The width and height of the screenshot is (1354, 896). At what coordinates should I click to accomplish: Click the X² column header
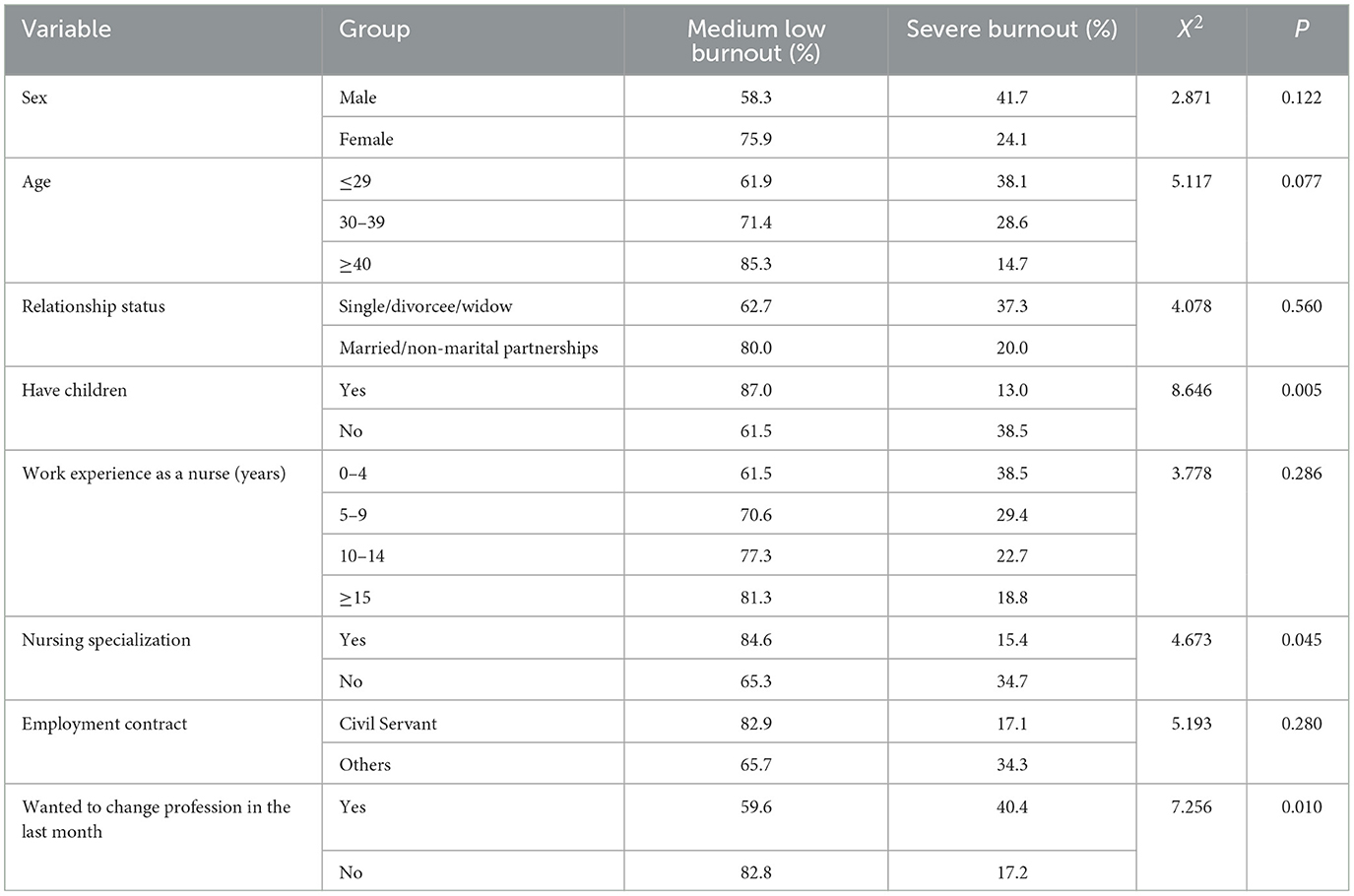pyautogui.click(x=1191, y=30)
